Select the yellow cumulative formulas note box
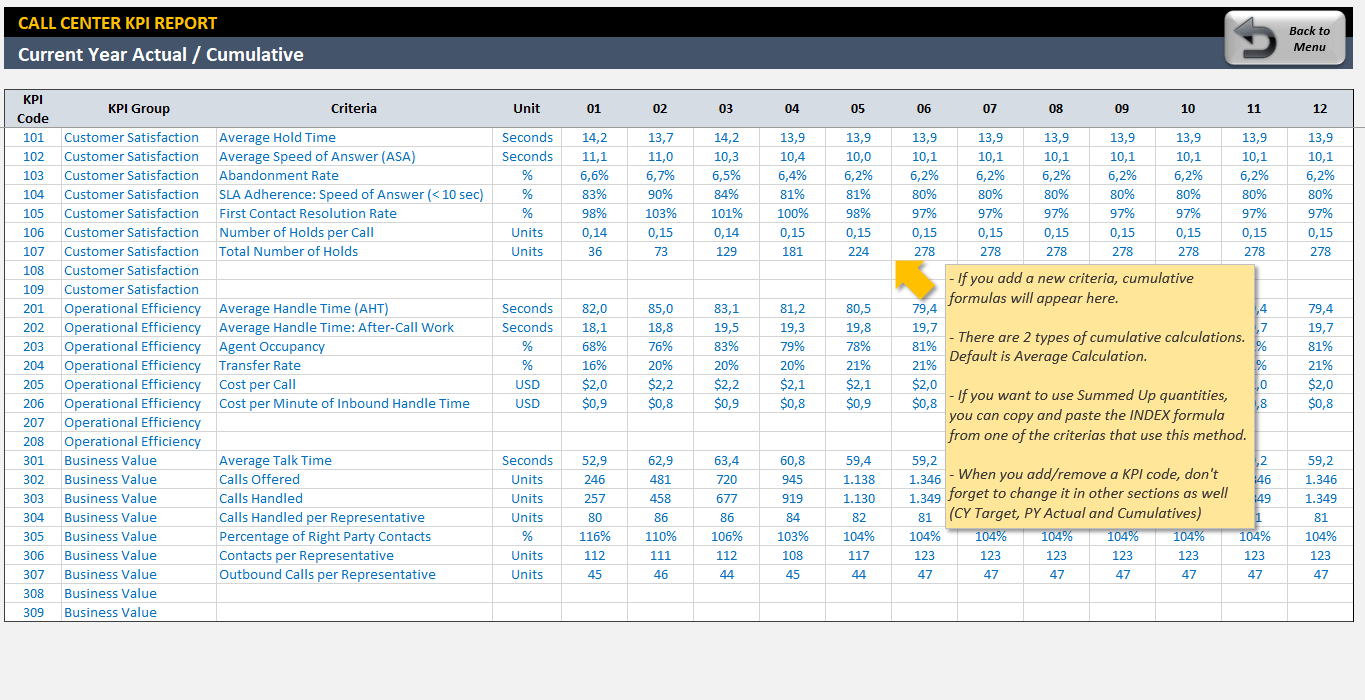 point(1100,396)
